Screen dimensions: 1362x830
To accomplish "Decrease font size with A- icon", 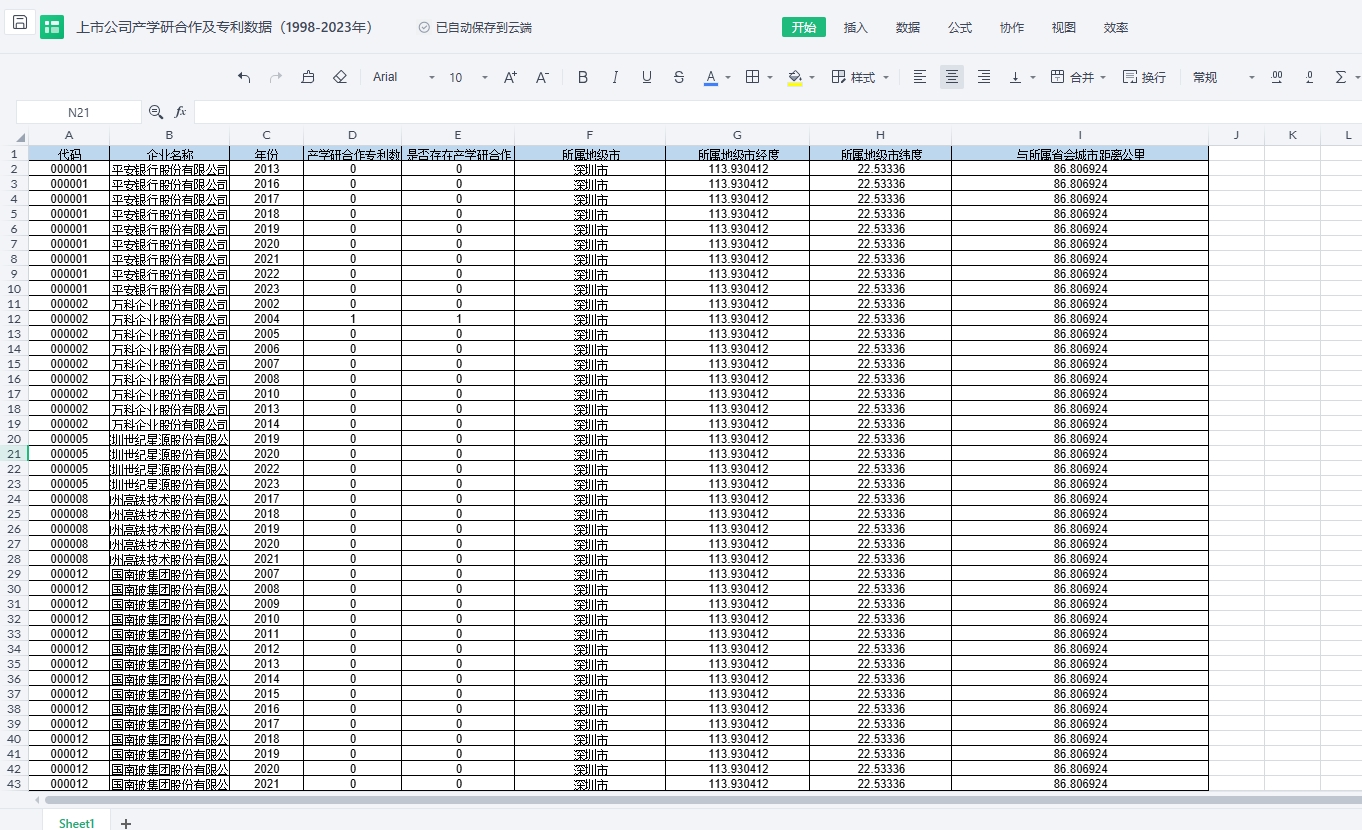I will coord(542,77).
